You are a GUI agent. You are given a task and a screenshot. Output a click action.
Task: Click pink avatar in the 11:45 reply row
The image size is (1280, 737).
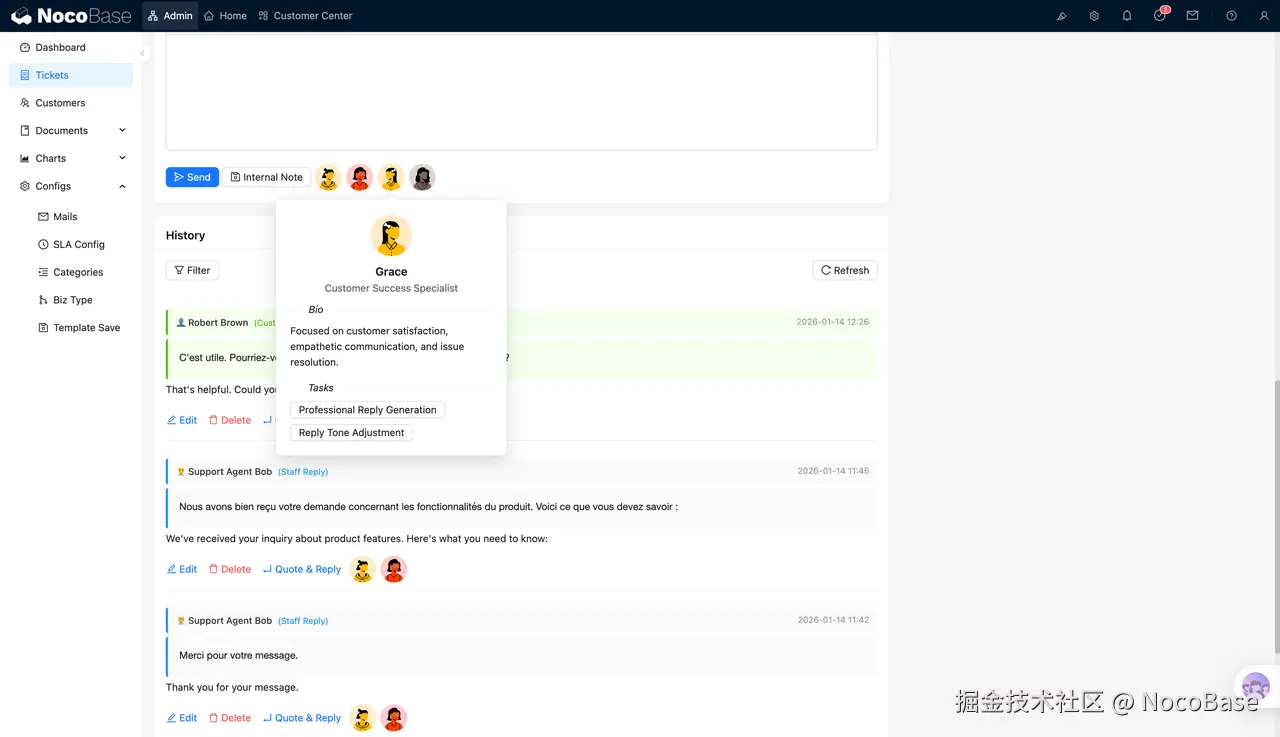[x=394, y=569]
